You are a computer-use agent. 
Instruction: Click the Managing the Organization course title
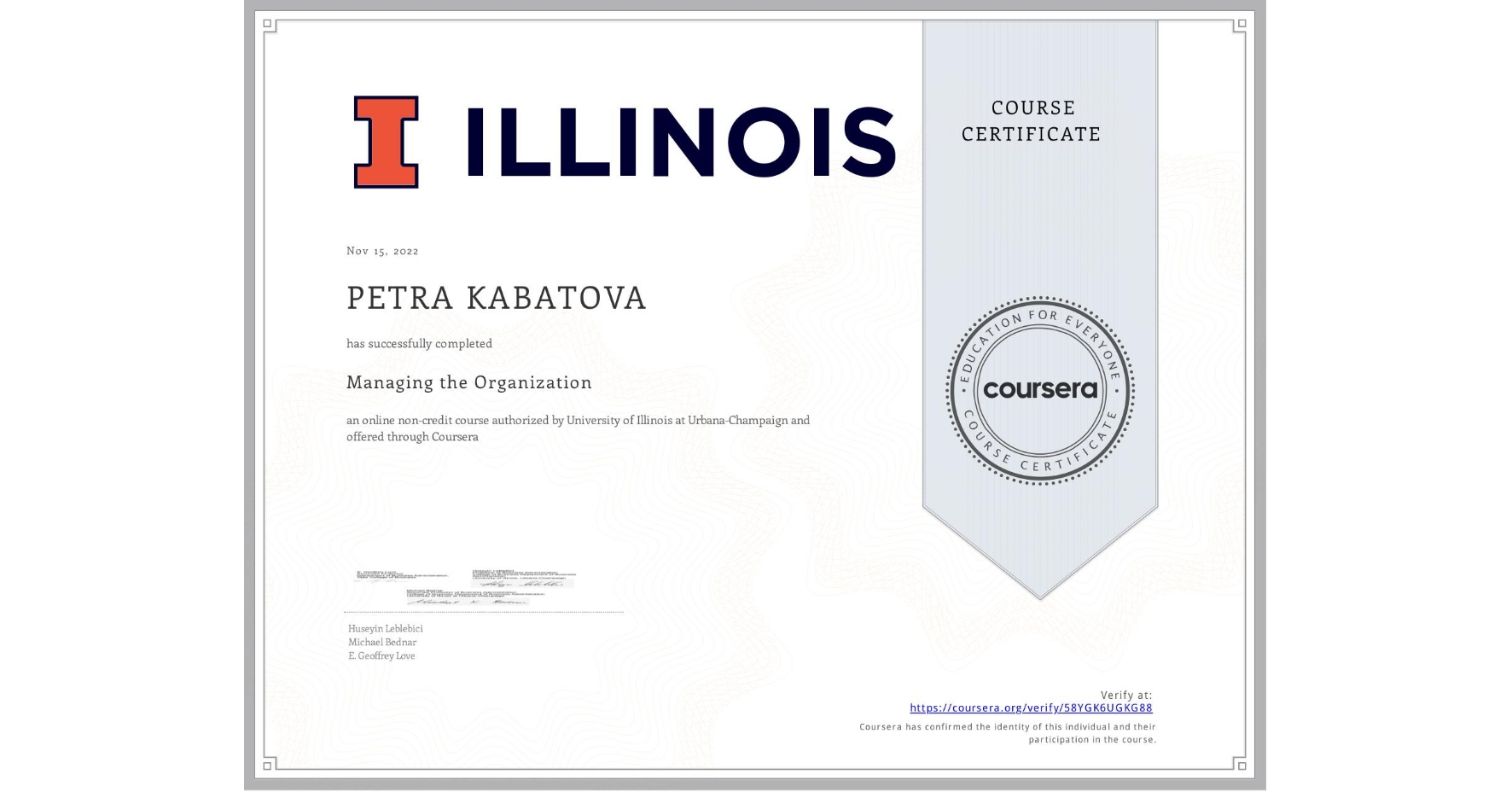[469, 382]
